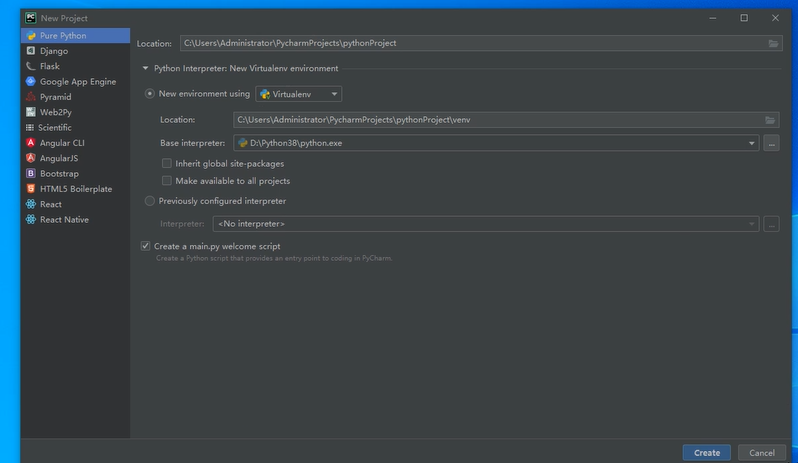This screenshot has height=463, width=798.
Task: Click the Bootstrap icon
Action: (x=31, y=173)
